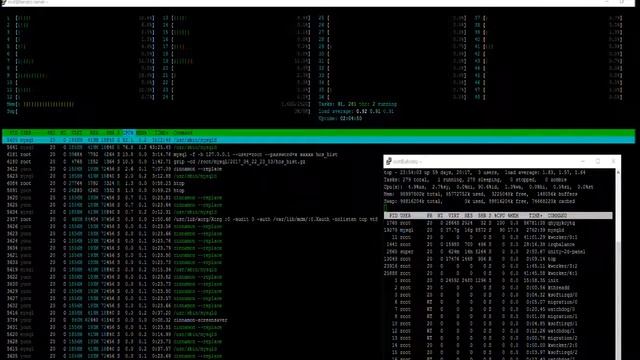Click the PID column header in htop
Viewport: 640px width, 360px height.
tap(13, 133)
